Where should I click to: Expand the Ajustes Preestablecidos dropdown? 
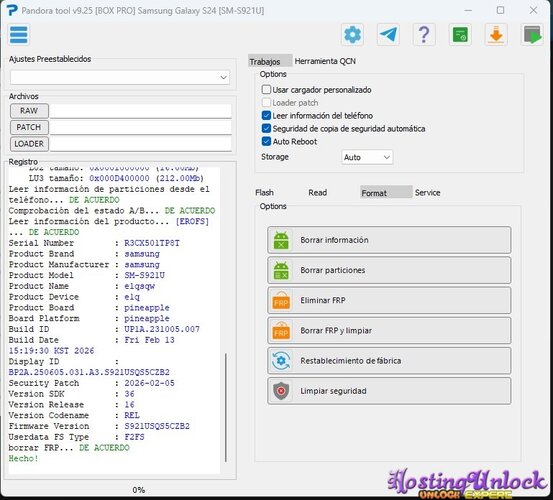pos(120,78)
